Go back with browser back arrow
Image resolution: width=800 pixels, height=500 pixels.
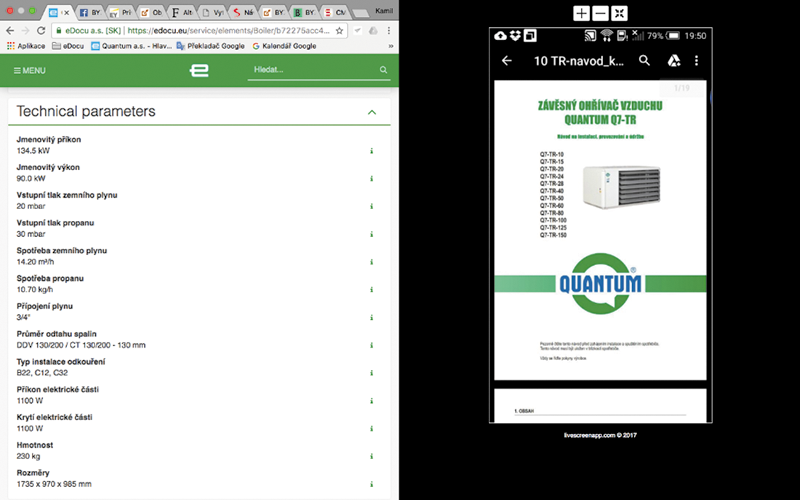click(10, 31)
